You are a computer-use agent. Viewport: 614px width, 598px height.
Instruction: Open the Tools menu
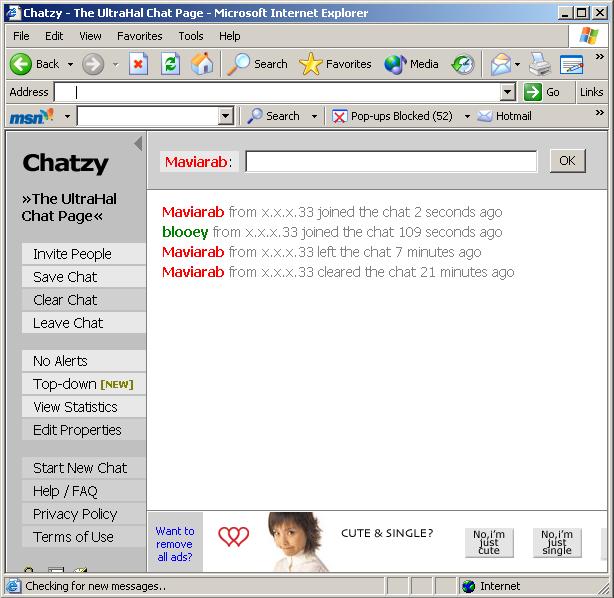[x=191, y=36]
